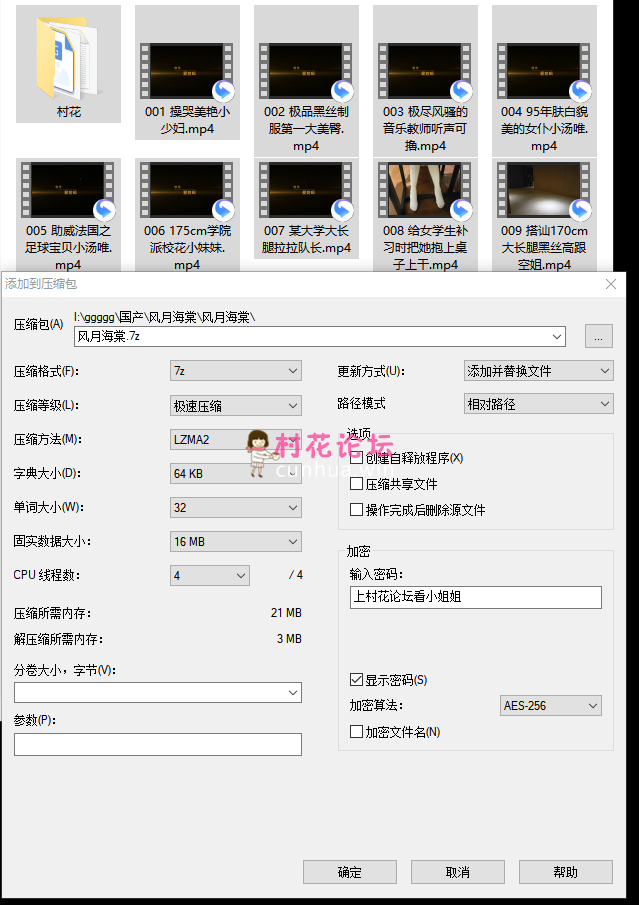The image size is (639, 905).
Task: Open the 压缩等级 极速压缩 dropdown
Action: [236, 405]
